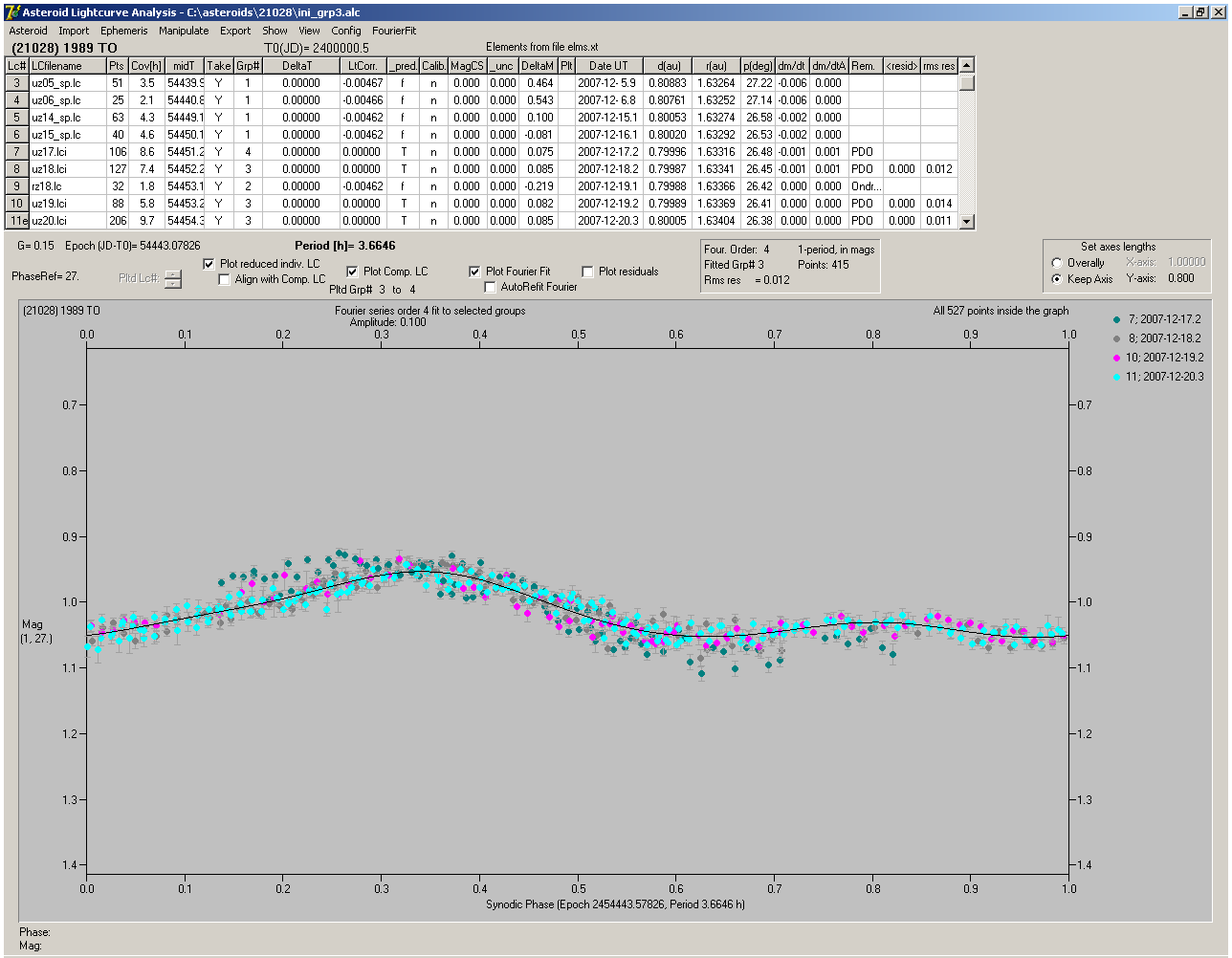Select row header 10 in lightcurve table
The image size is (1232, 958).
click(x=17, y=204)
